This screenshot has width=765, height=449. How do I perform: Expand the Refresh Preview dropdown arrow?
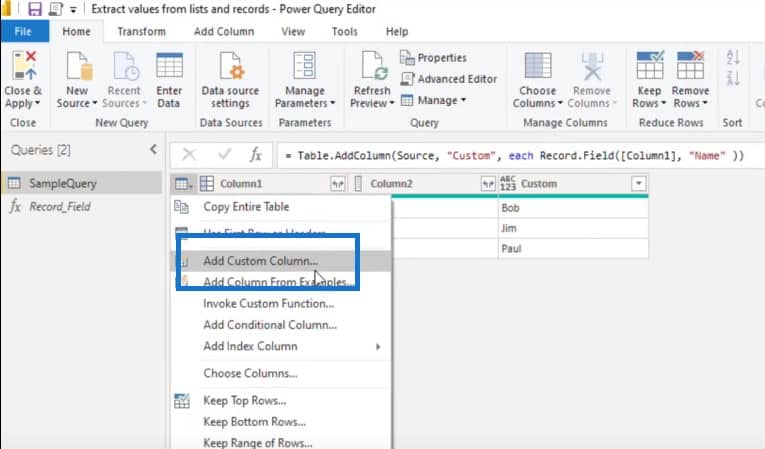tap(392, 103)
